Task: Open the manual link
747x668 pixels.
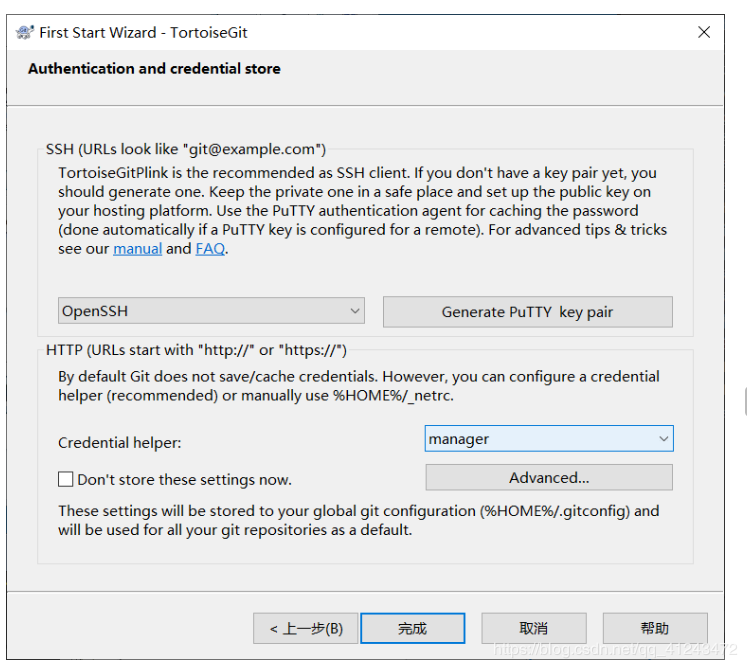Action: [x=138, y=249]
